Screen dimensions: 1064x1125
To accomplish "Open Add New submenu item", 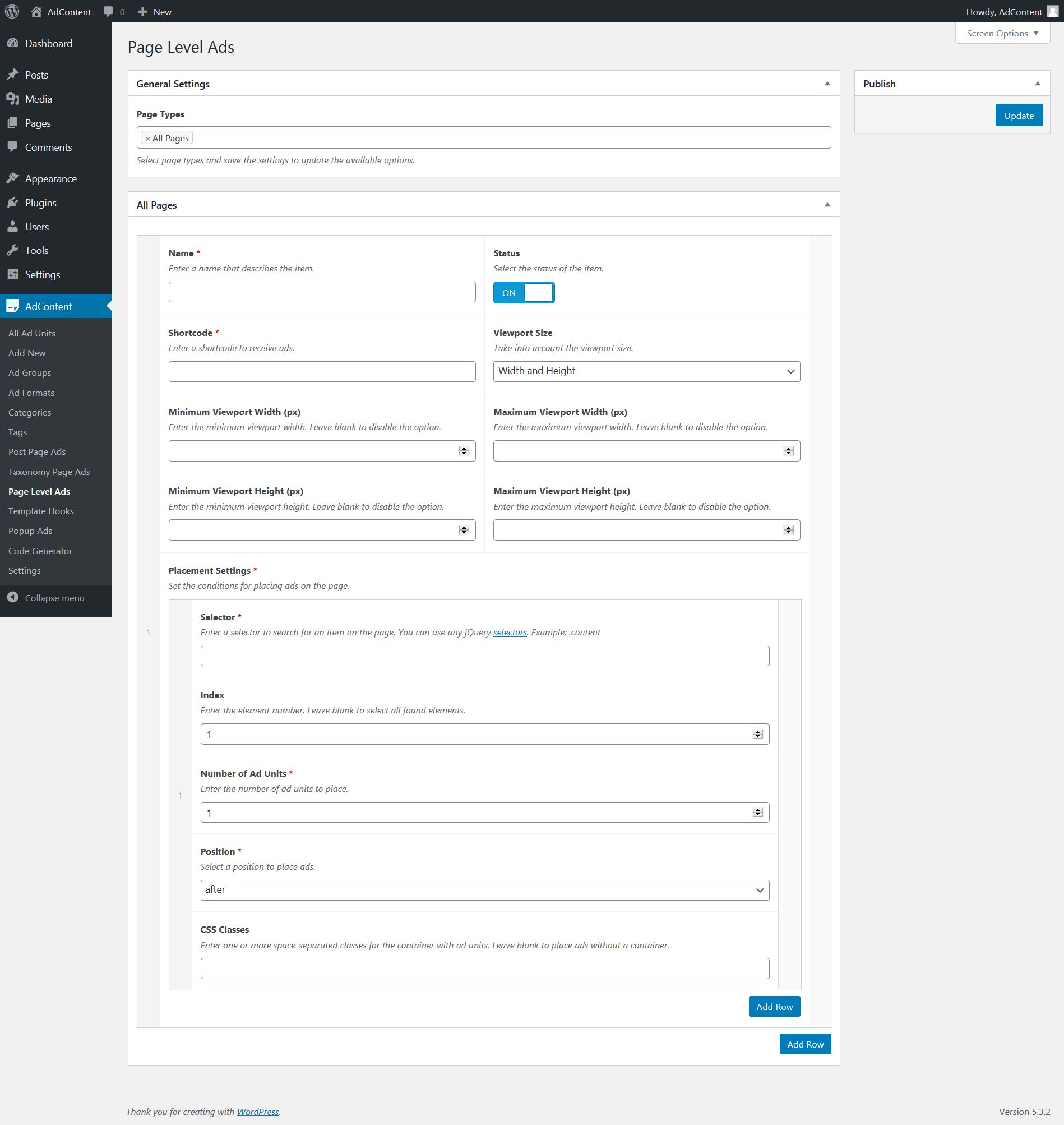I will click(27, 353).
